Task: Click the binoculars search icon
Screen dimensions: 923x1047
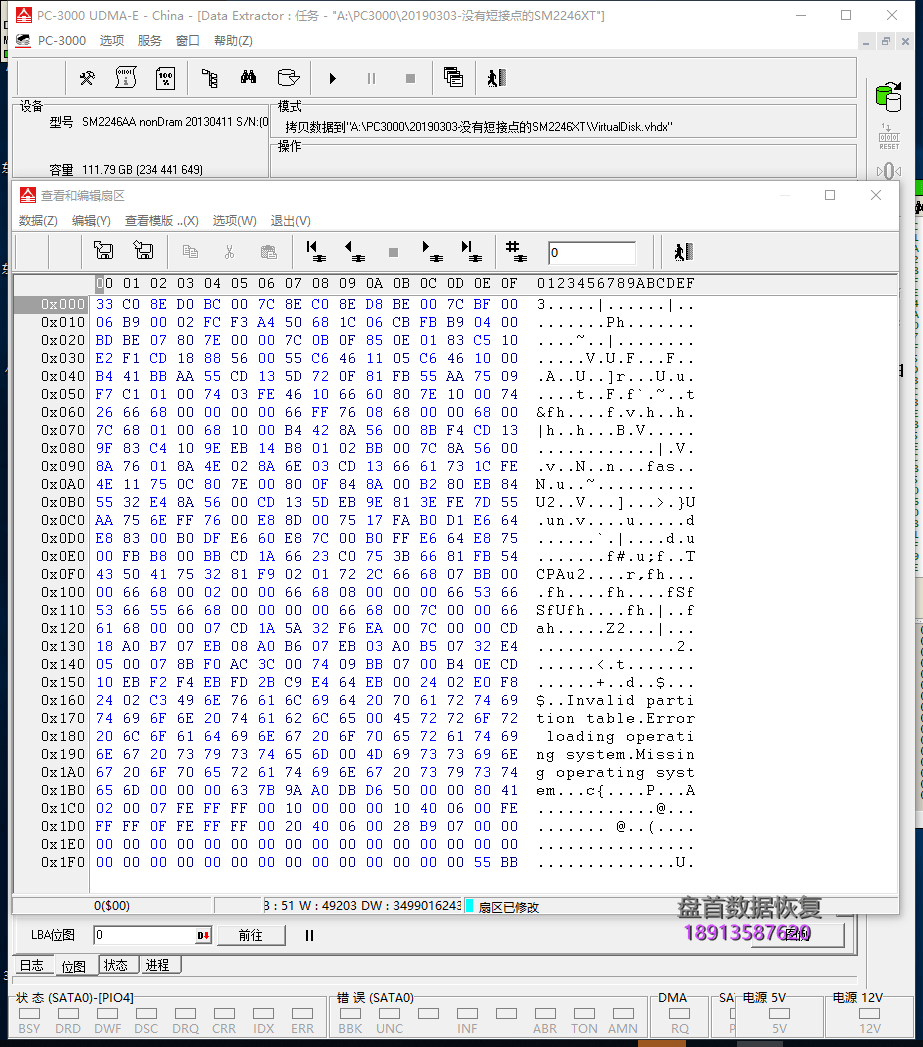Action: click(248, 78)
